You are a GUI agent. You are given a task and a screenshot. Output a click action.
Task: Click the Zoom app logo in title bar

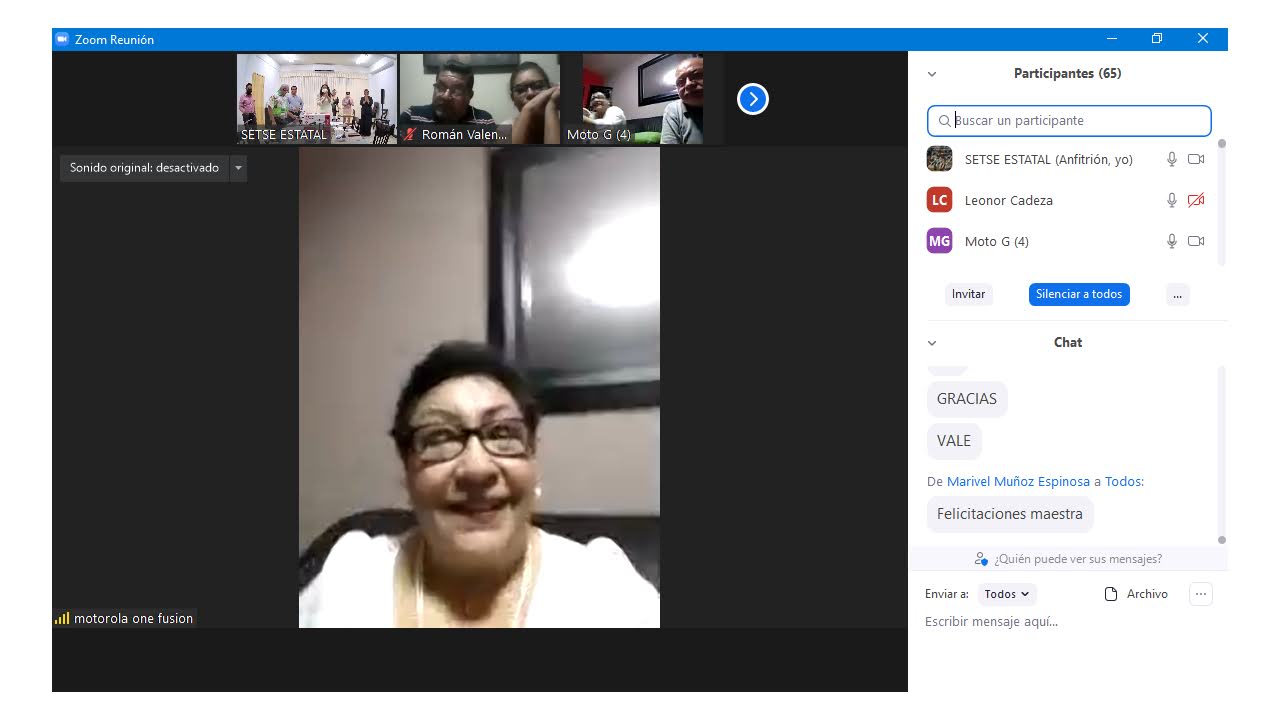tap(62, 39)
